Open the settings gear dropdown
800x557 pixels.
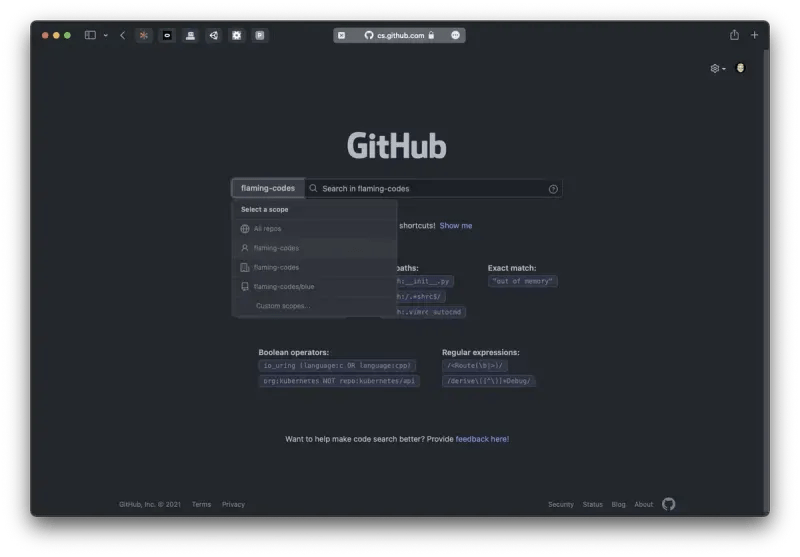pyautogui.click(x=717, y=68)
